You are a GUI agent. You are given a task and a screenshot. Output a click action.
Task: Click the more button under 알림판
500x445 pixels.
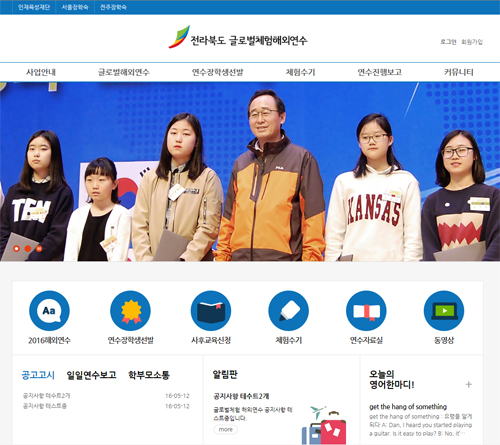coord(226,429)
